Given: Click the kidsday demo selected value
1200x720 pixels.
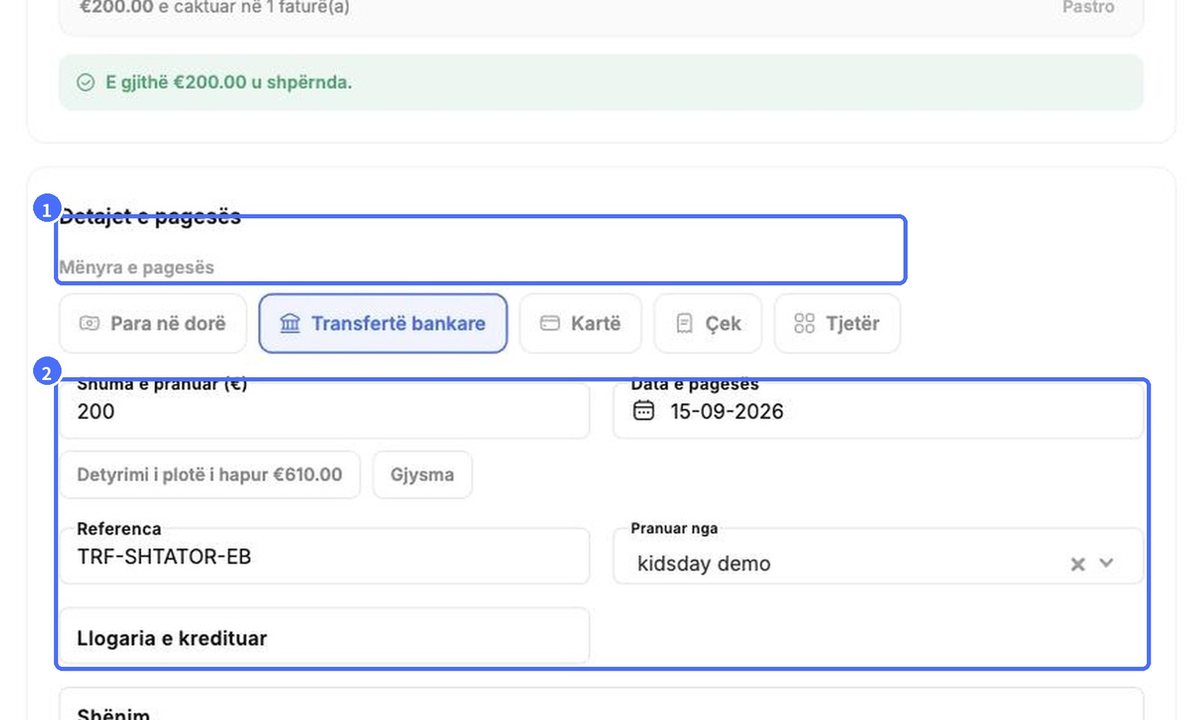Looking at the screenshot, I should pyautogui.click(x=704, y=564).
